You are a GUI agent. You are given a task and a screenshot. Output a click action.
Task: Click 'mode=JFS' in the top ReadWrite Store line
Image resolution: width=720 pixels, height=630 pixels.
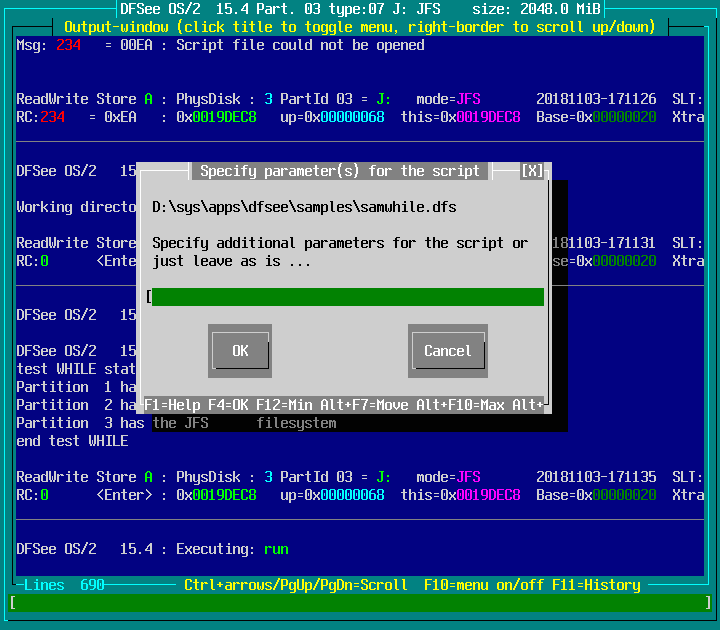448,99
